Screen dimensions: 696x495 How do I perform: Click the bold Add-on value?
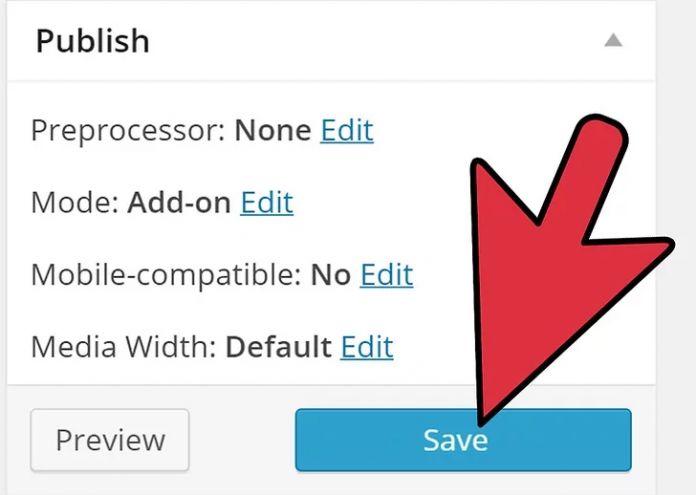coord(179,203)
